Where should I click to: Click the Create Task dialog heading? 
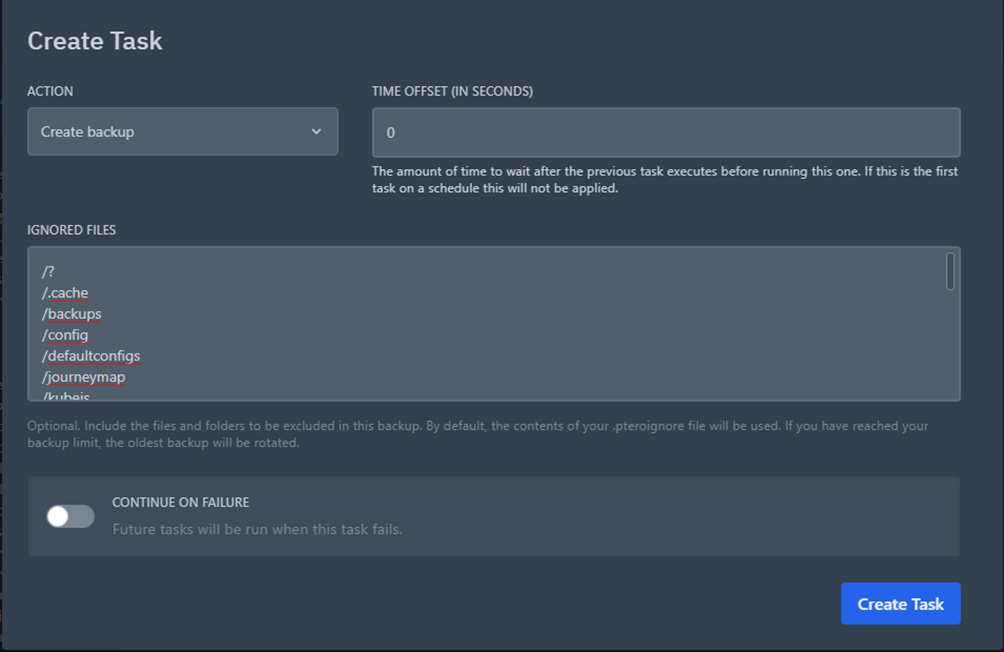coord(95,41)
